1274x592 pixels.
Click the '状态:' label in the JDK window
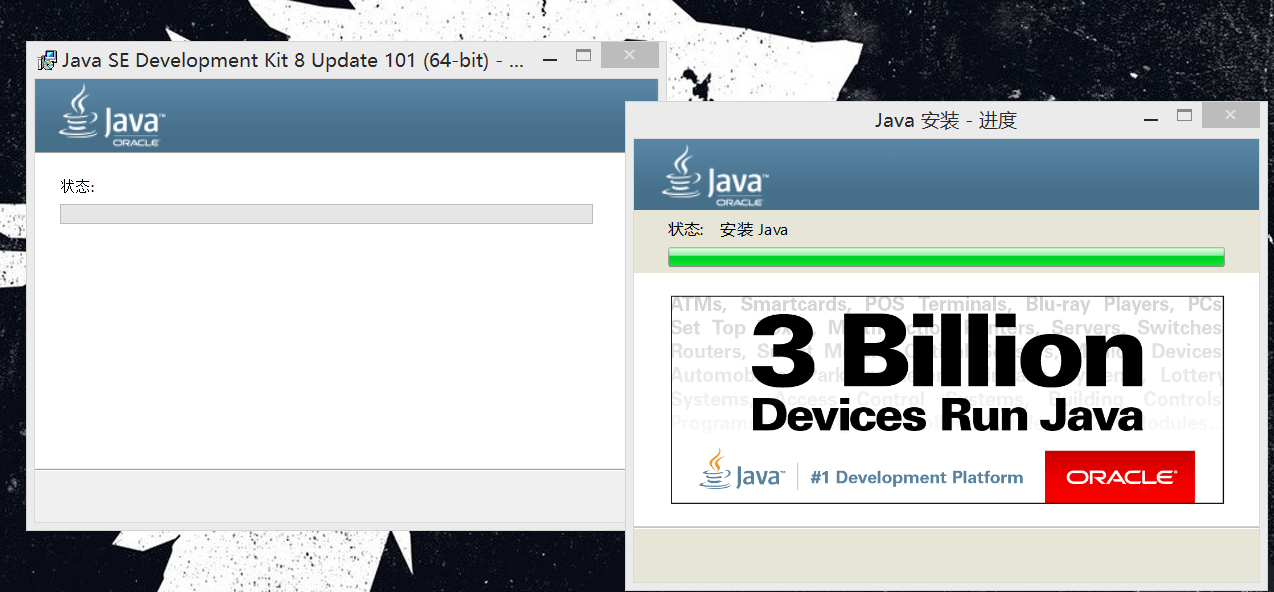(x=78, y=186)
